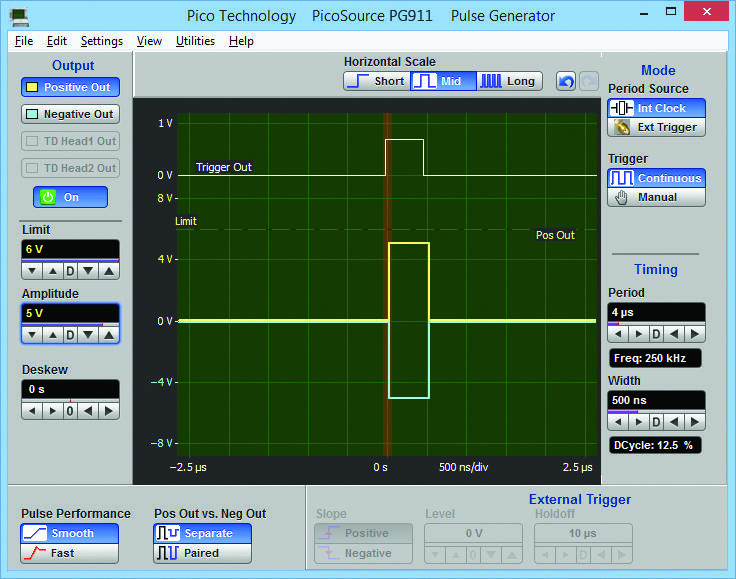Open the Utilities menu
The width and height of the screenshot is (736, 579).
coord(195,41)
